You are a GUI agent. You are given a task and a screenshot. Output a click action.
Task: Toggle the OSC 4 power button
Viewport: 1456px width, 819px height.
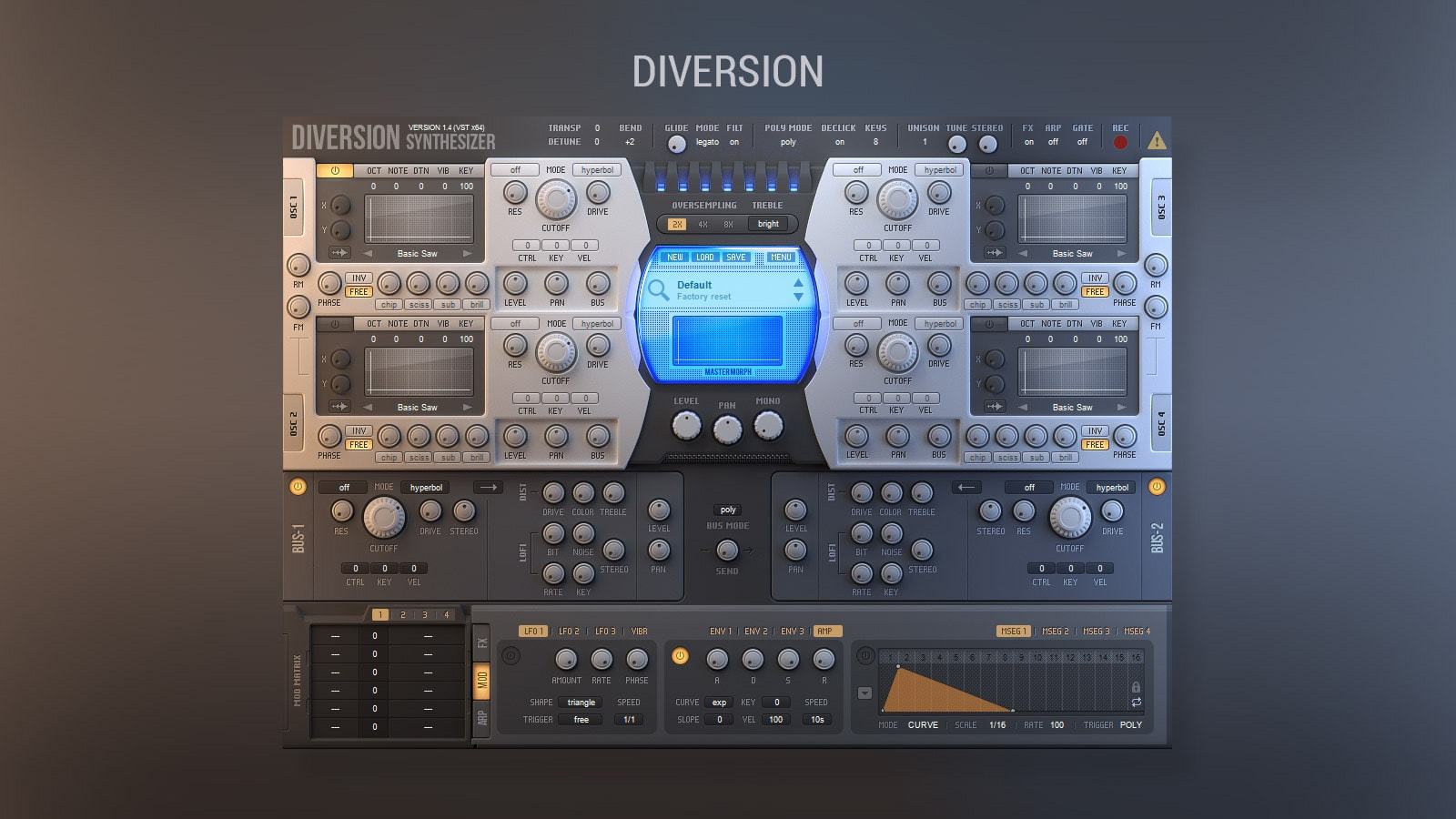[989, 324]
